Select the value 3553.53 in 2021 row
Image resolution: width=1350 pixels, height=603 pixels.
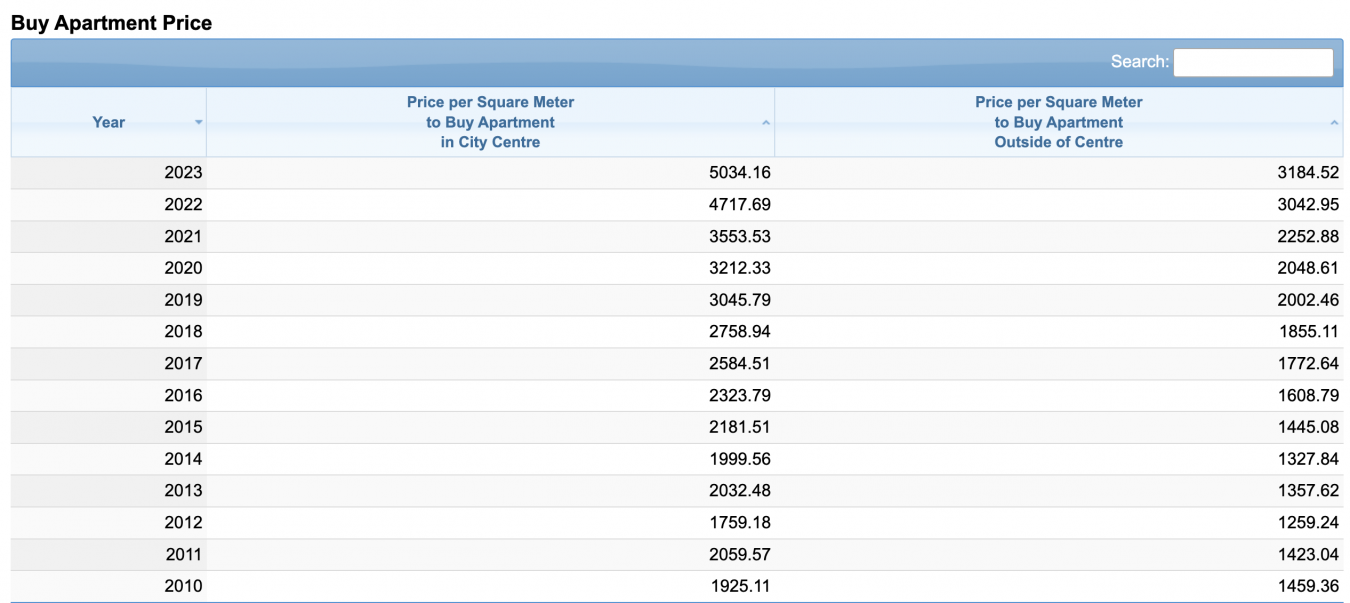pyautogui.click(x=739, y=237)
